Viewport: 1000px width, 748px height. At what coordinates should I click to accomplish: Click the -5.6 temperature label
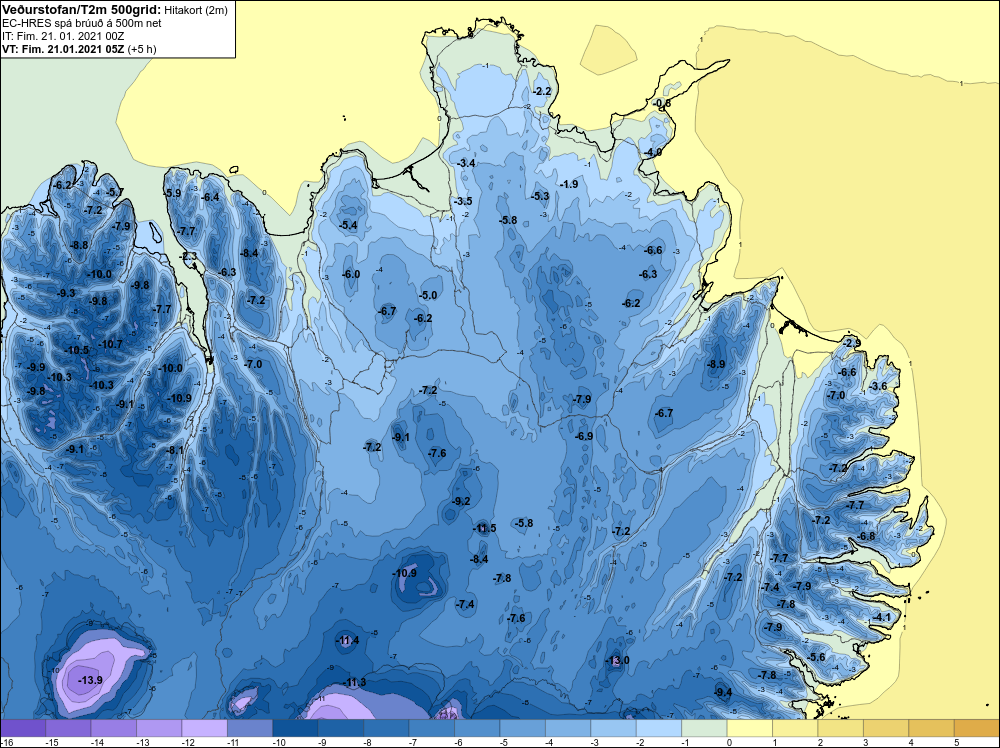click(816, 657)
